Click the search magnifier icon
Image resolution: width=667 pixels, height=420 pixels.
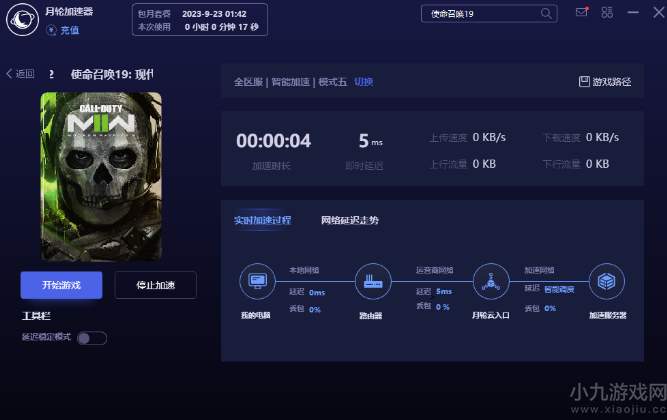pos(546,14)
